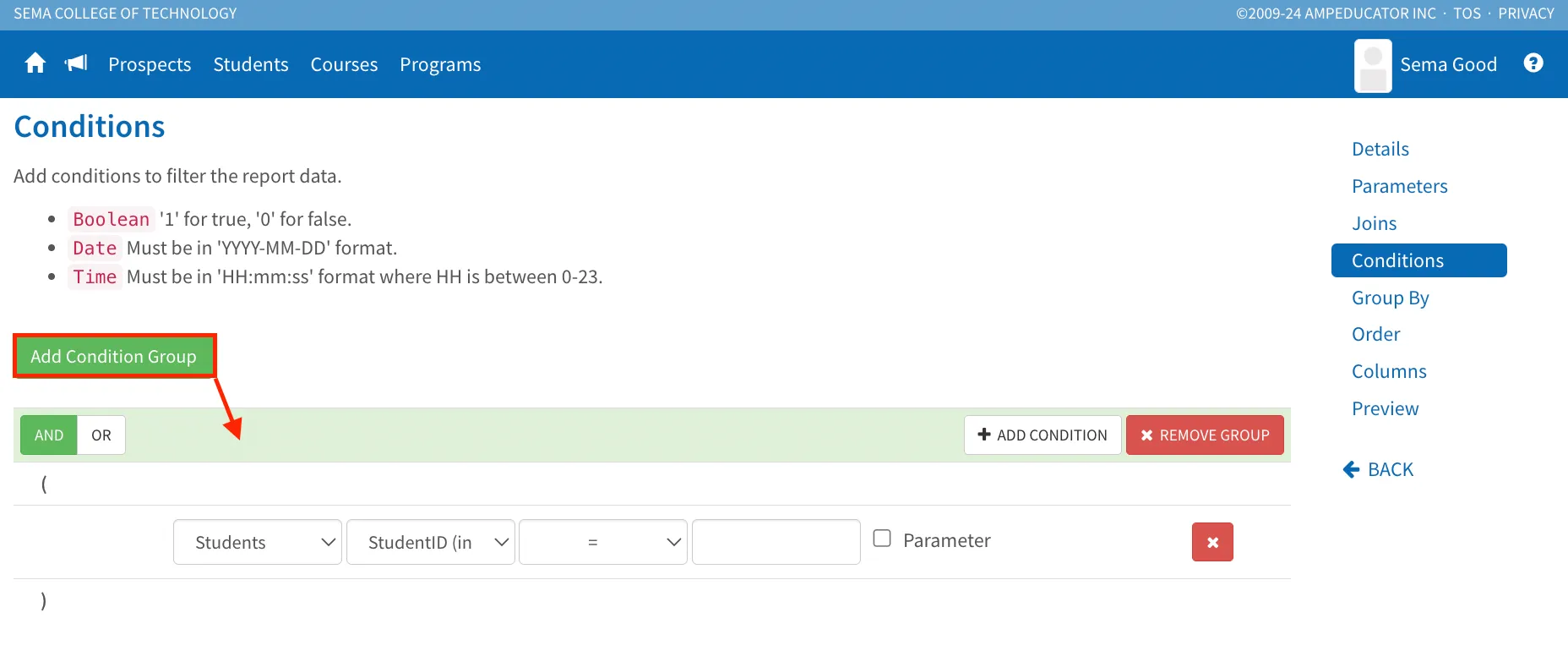Image resolution: width=1568 pixels, height=651 pixels.
Task: Go to the home page icon
Action: [x=35, y=63]
